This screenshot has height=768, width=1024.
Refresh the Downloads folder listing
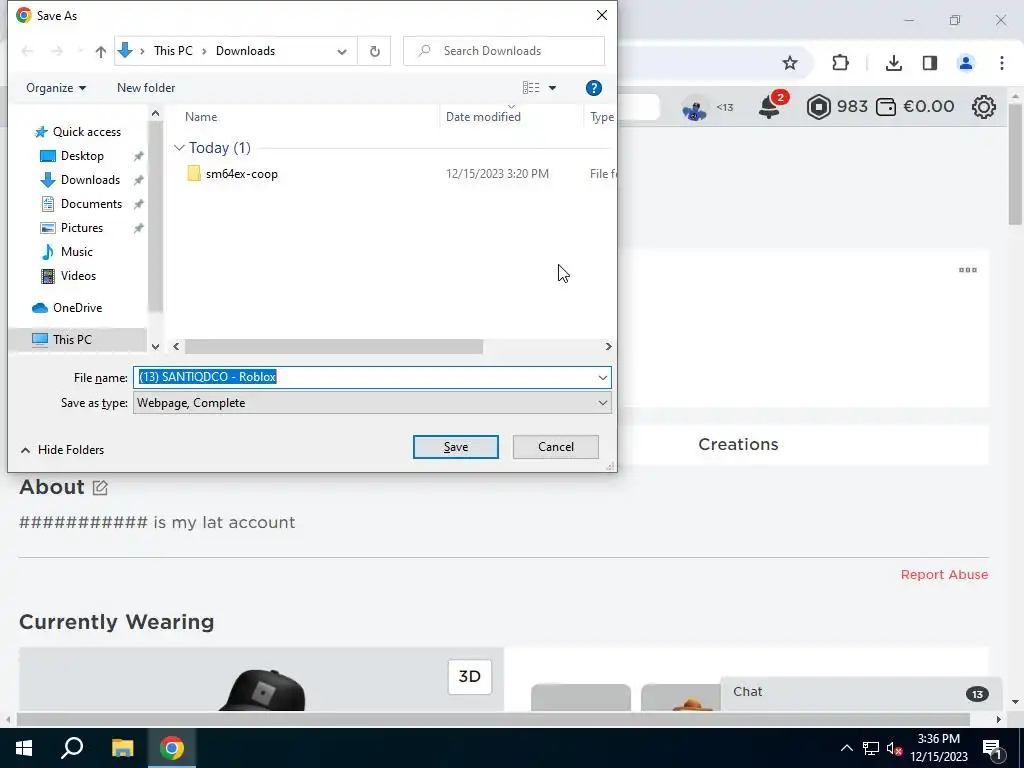click(x=374, y=51)
